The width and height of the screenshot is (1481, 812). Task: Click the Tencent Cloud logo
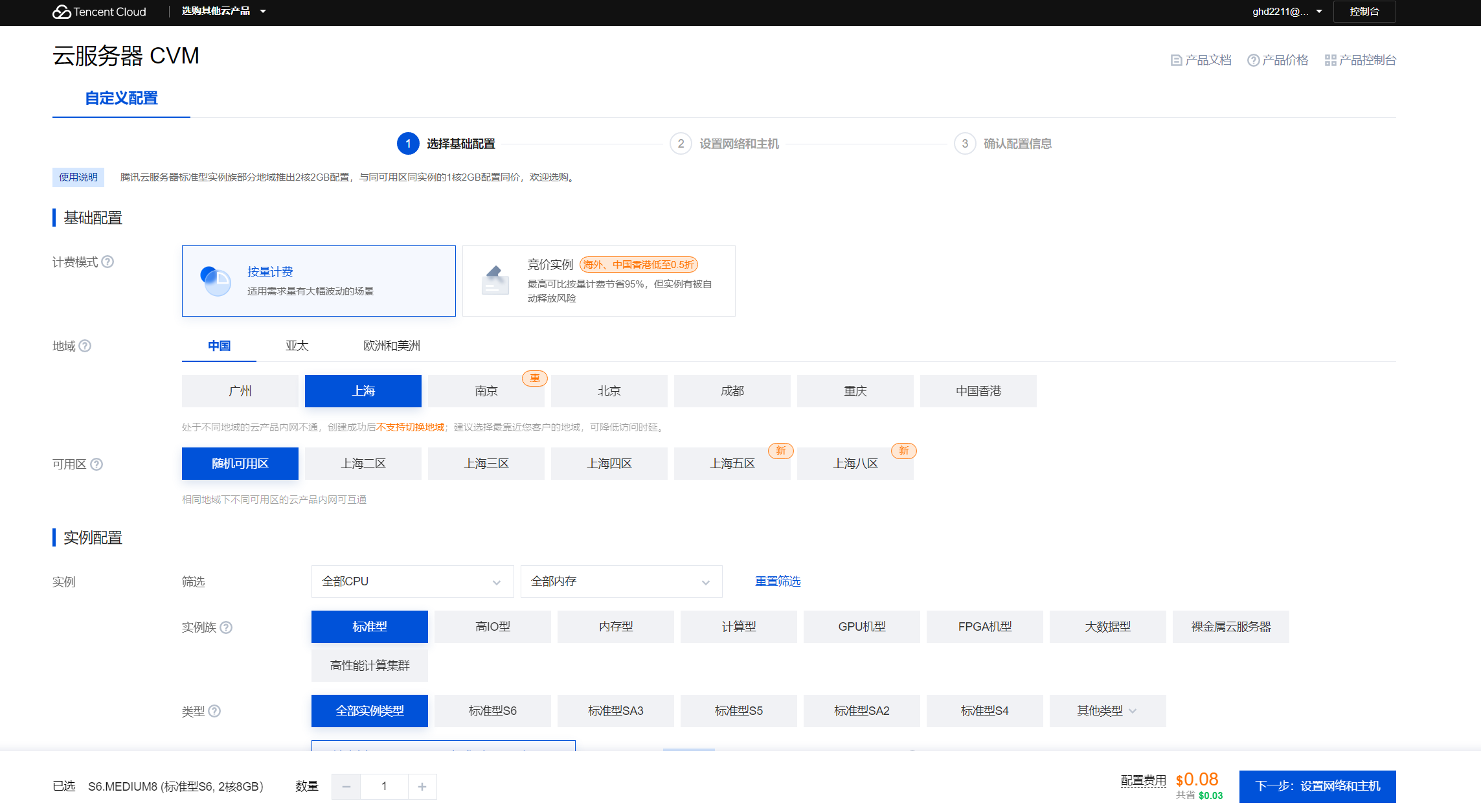click(x=99, y=12)
